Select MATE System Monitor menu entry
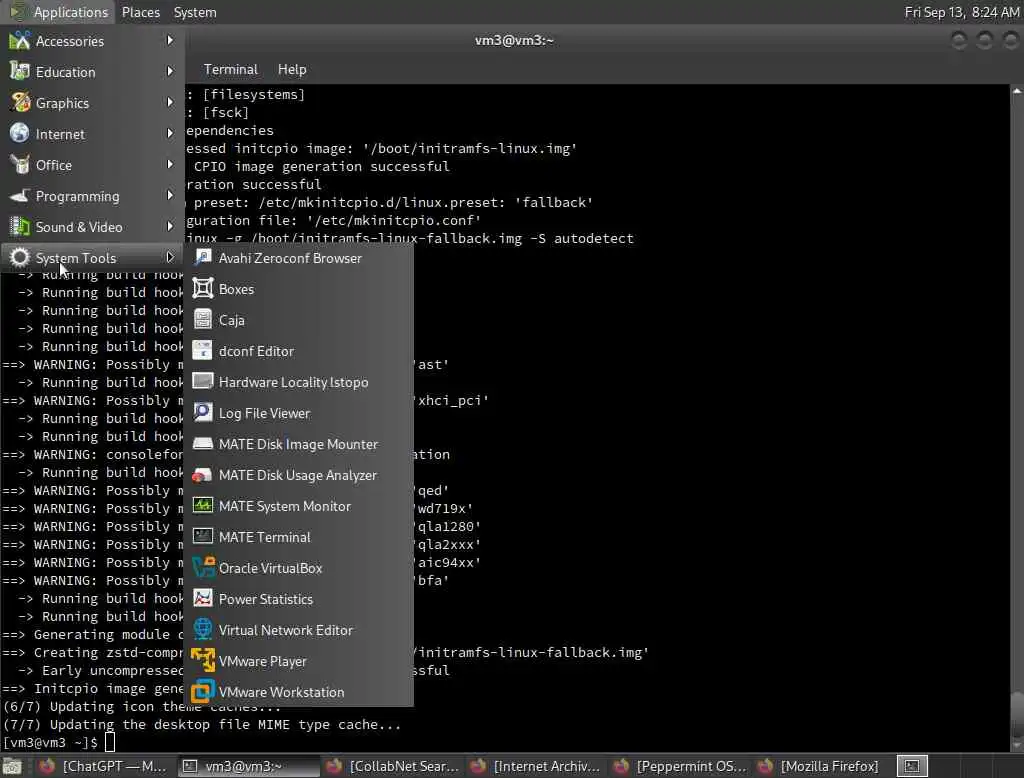The width and height of the screenshot is (1024, 778). point(298,506)
